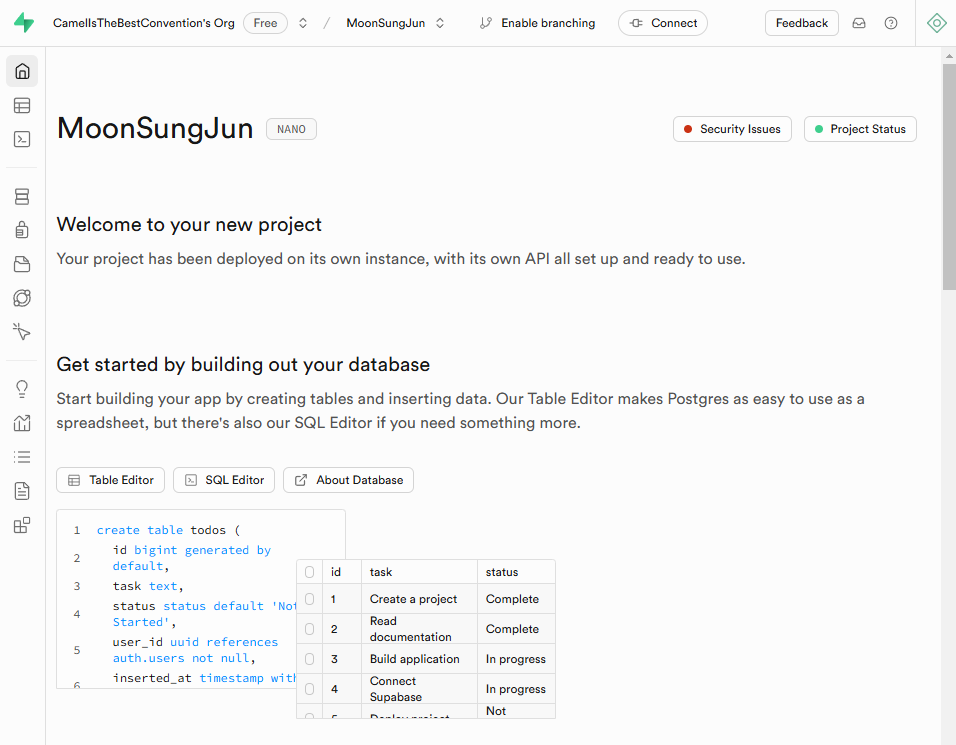Open the inbox notifications icon
956x745 pixels.
pos(858,23)
